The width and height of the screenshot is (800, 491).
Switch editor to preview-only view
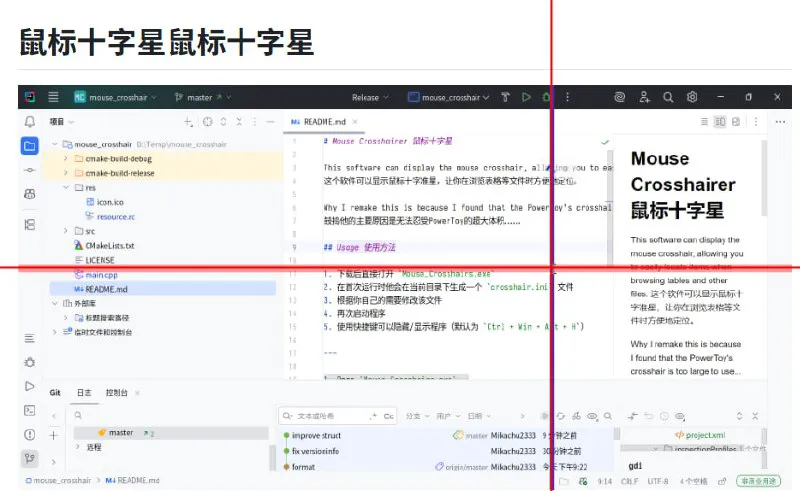point(736,121)
